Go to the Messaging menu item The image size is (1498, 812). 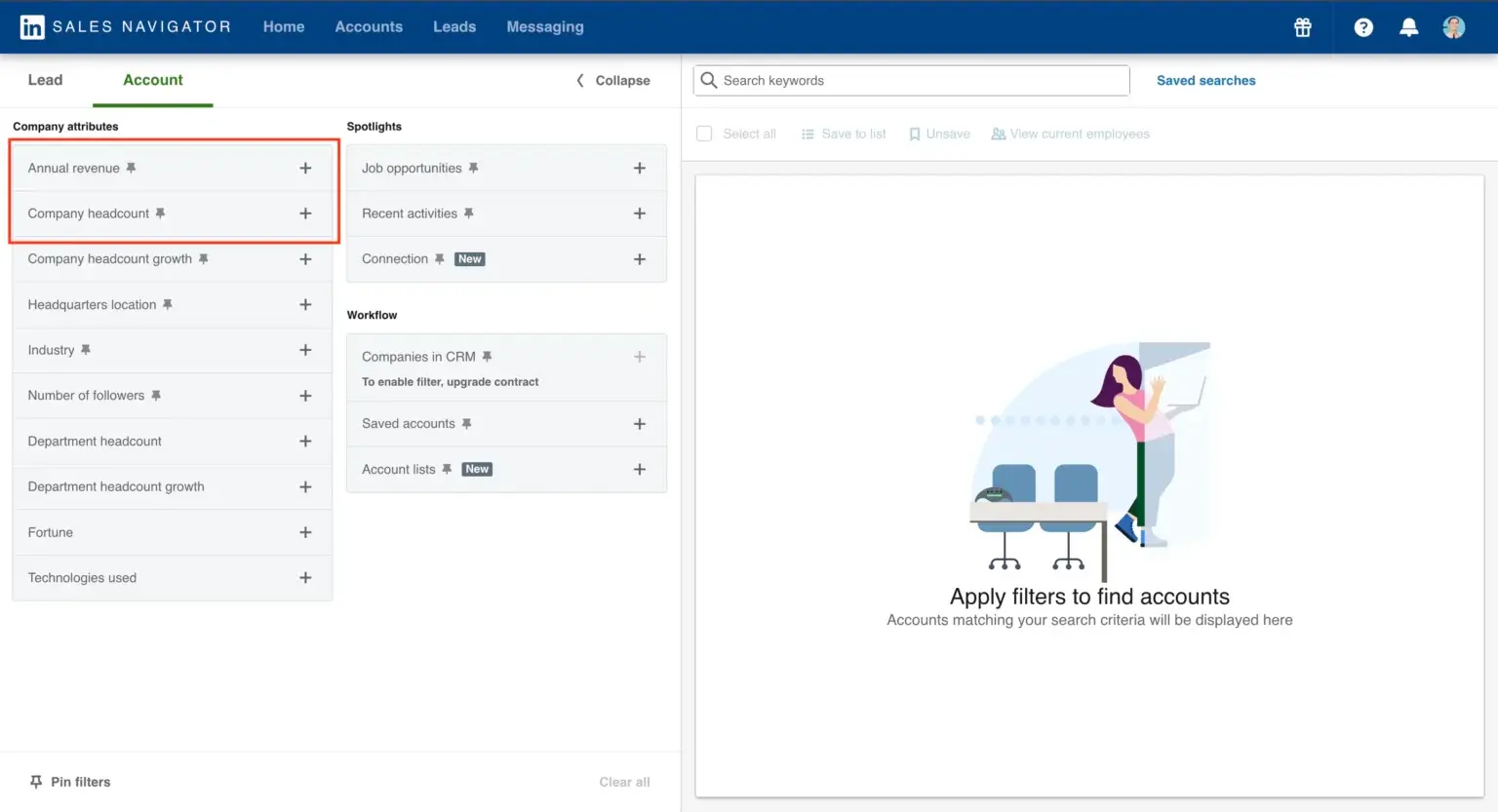(545, 26)
